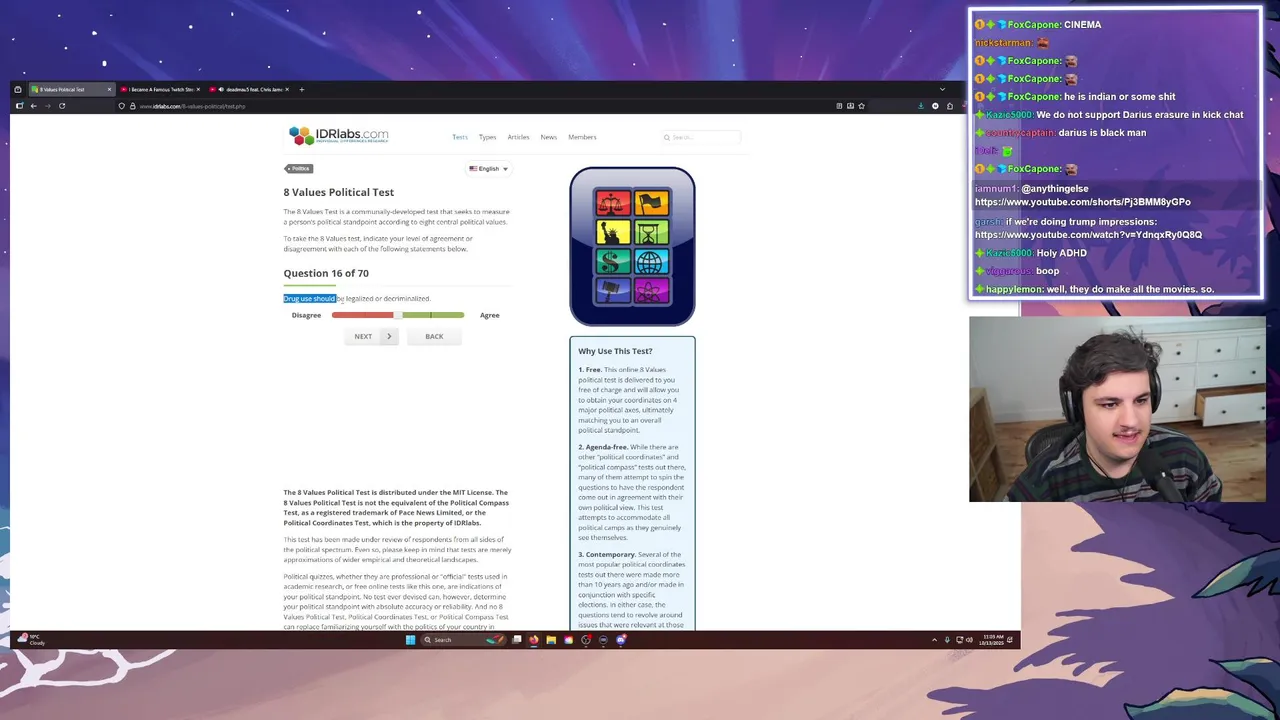Screen dimensions: 1280x720
Task: Click the BACK button
Action: 434,336
